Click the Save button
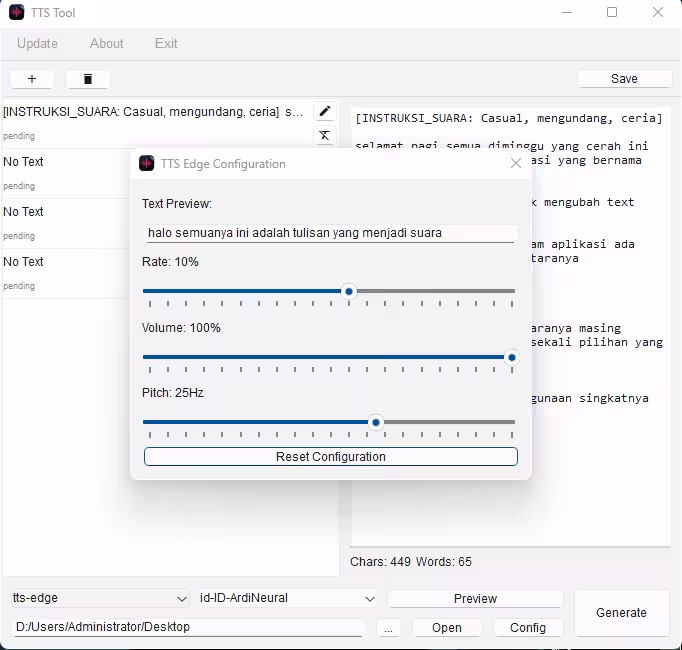This screenshot has height=650, width=682. pyautogui.click(x=624, y=79)
